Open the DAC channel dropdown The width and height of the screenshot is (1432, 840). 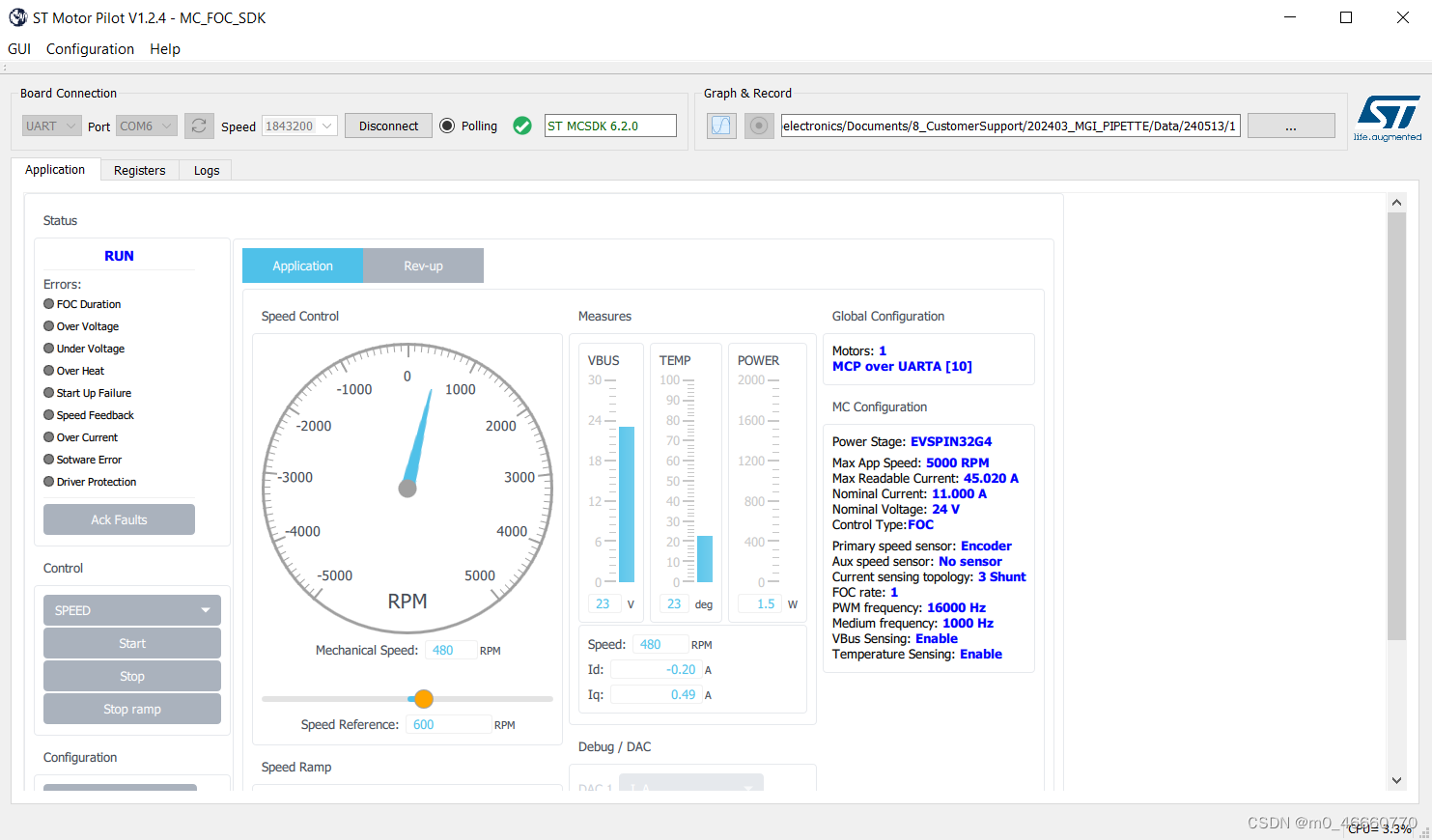691,782
